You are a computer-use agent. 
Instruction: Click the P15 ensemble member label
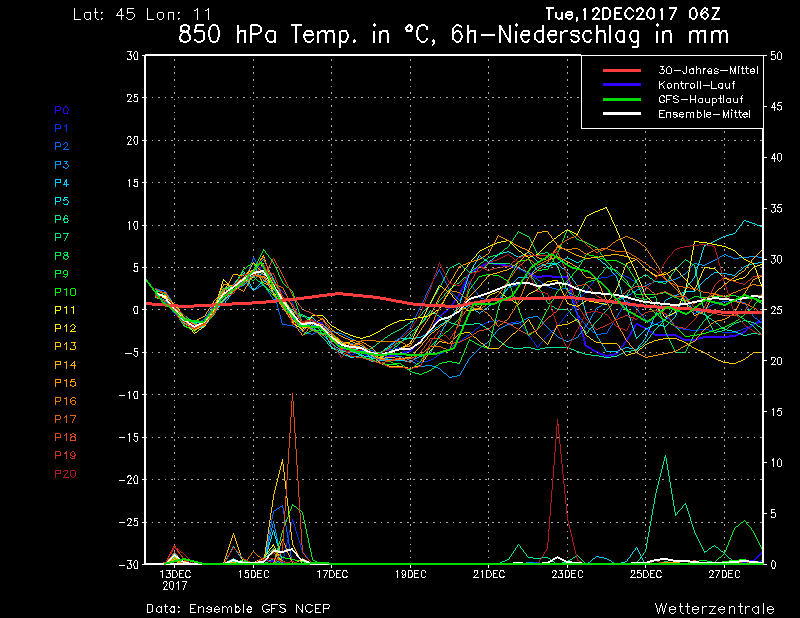tap(65, 383)
